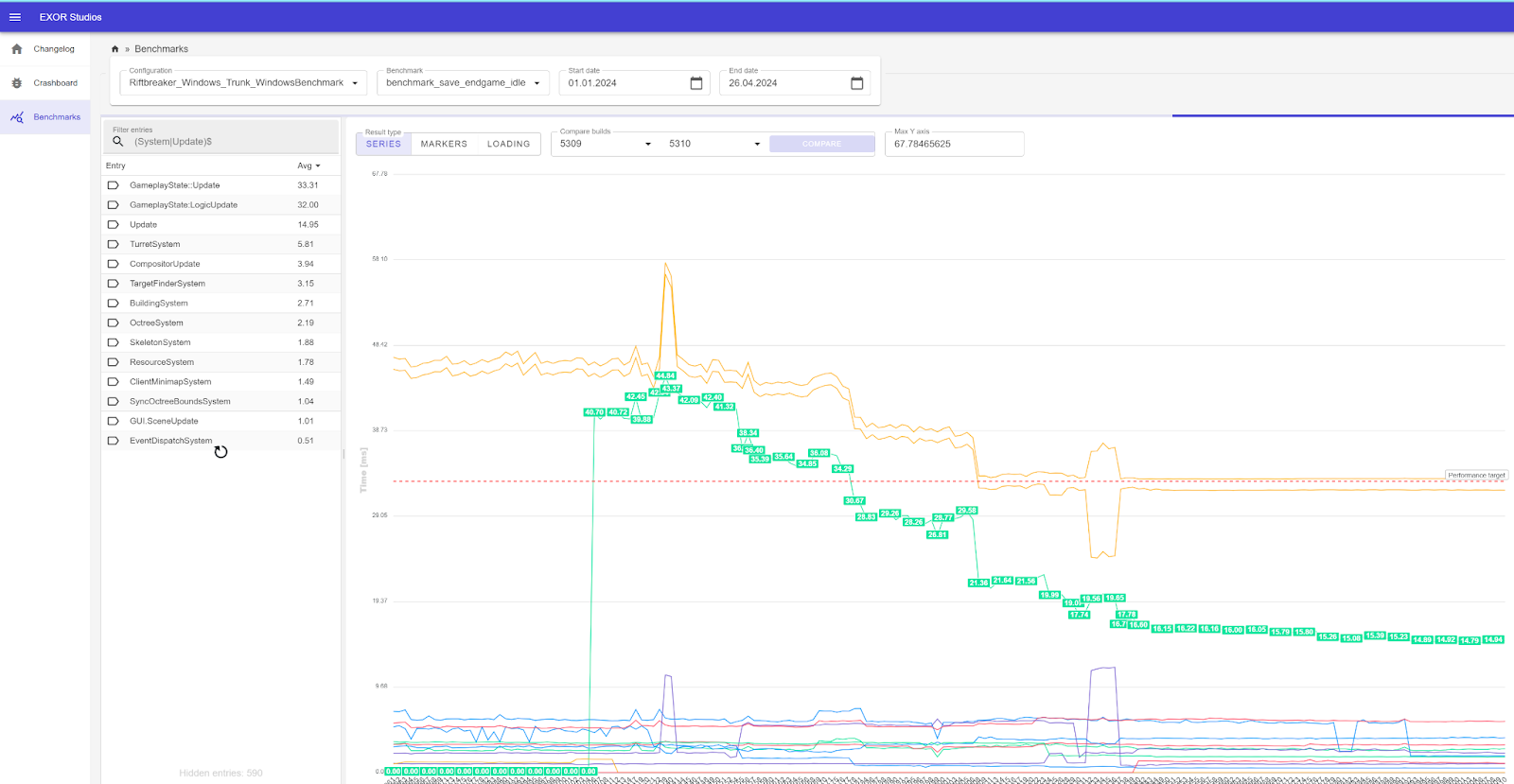Screen dimensions: 1514x784
Task: Click the Changelog home icon in sidebar
Action: [x=17, y=49]
